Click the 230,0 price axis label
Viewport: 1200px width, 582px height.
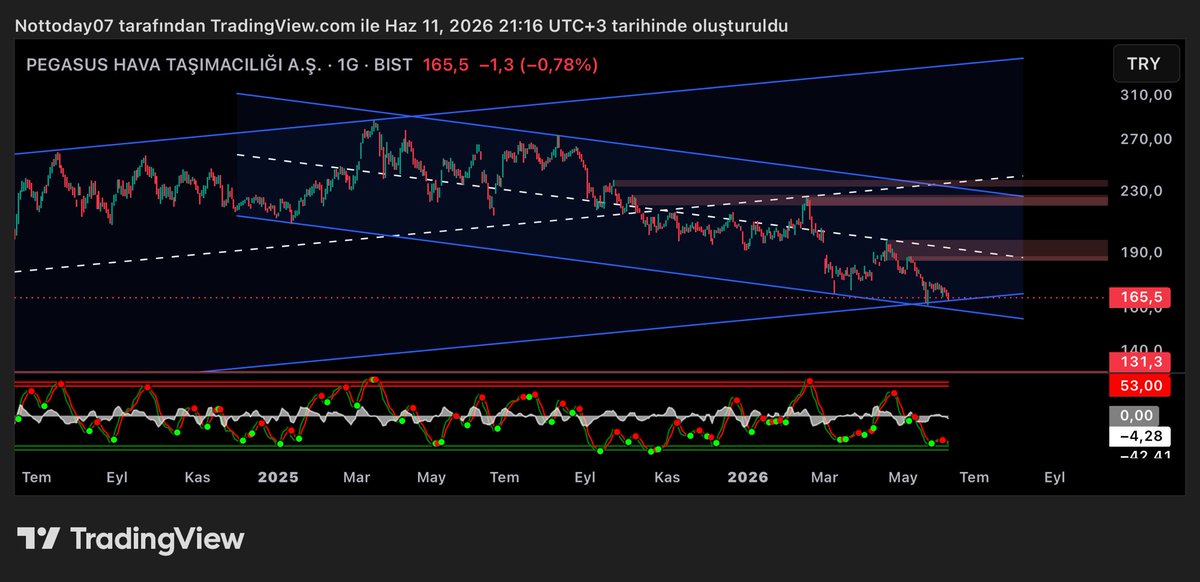(x=1141, y=190)
